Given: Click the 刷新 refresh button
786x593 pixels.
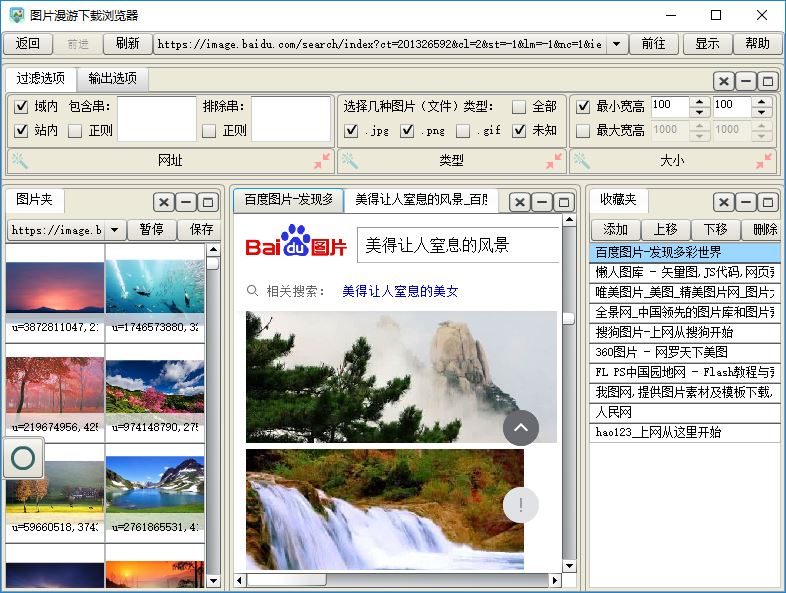Looking at the screenshot, I should pyautogui.click(x=127, y=44).
